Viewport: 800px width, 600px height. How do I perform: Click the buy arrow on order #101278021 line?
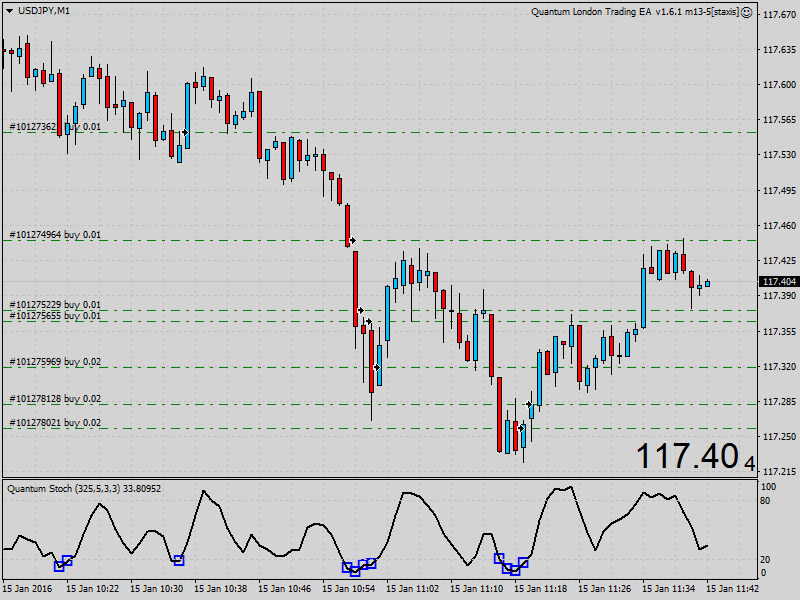(x=521, y=428)
